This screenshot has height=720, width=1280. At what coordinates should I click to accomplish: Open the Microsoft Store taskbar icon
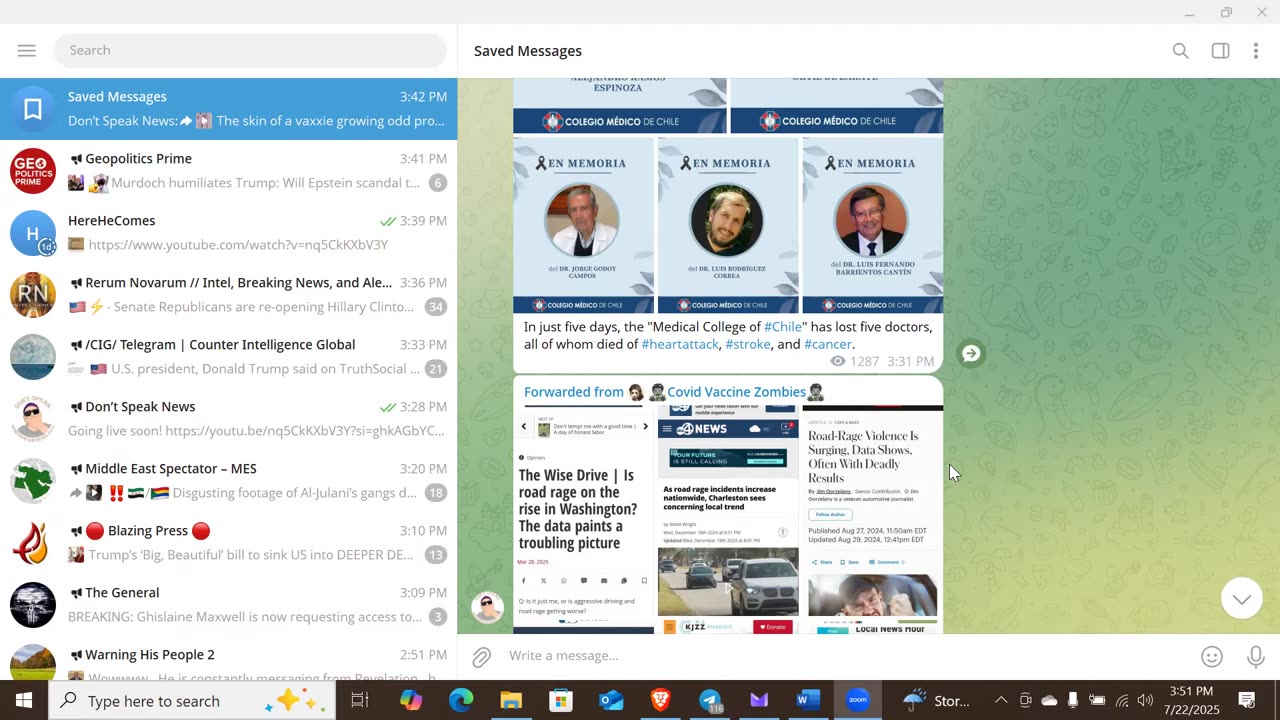click(561, 700)
